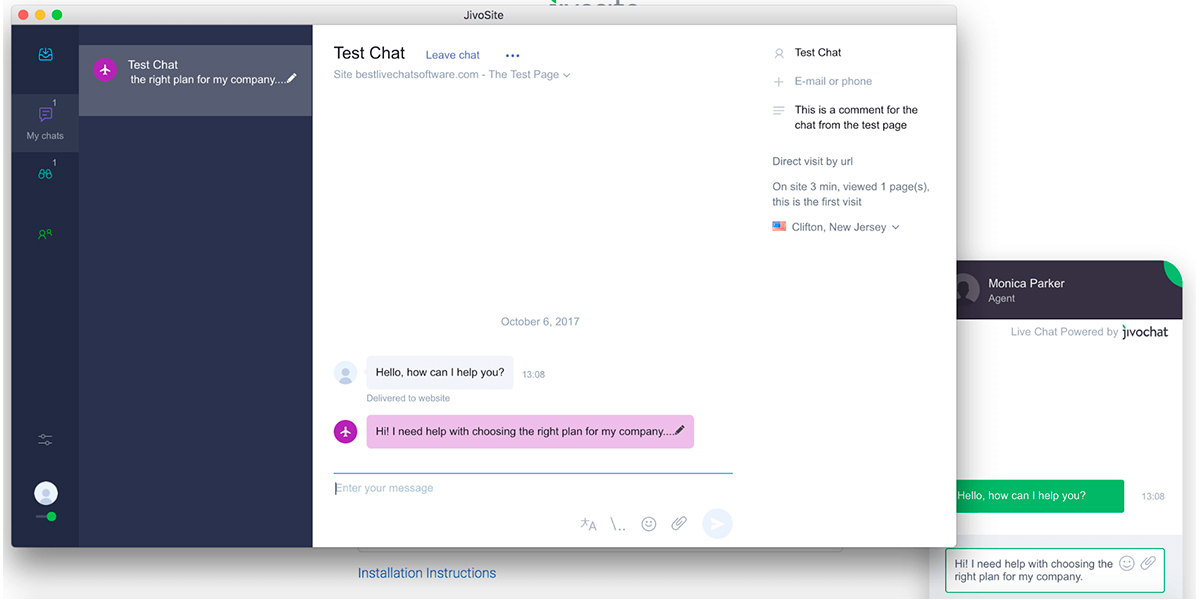Click Monica Parker's avatar in the chat widget
1200x600 pixels.
click(x=966, y=290)
